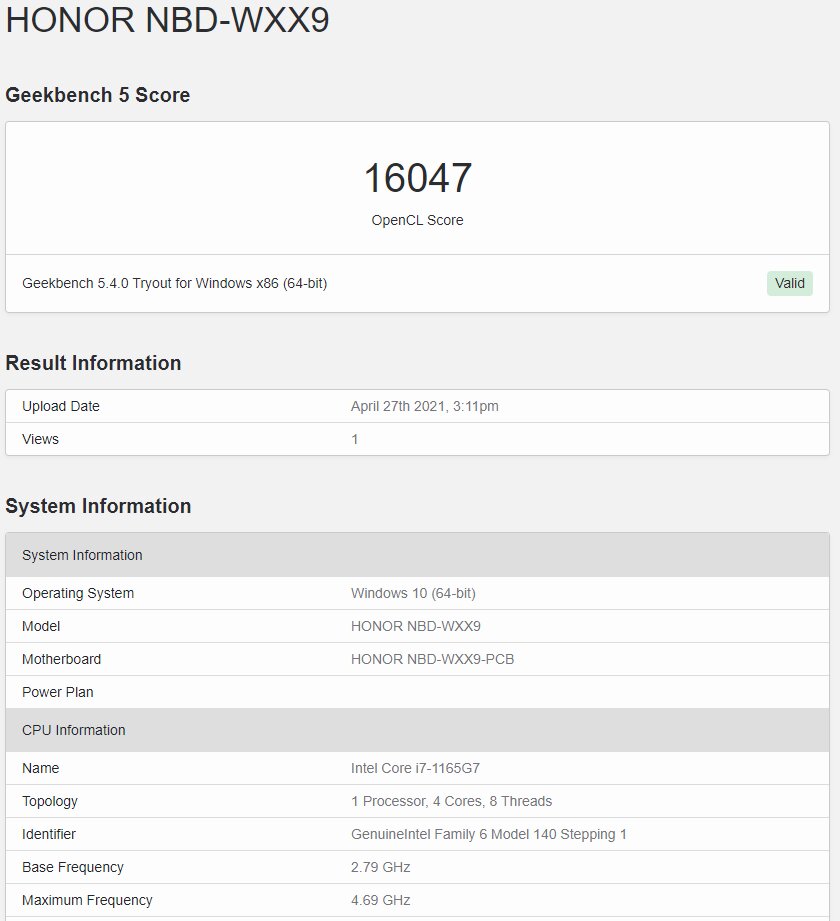Viewport: 840px width, 921px height.
Task: Click the Views count value 1
Action: tap(355, 439)
